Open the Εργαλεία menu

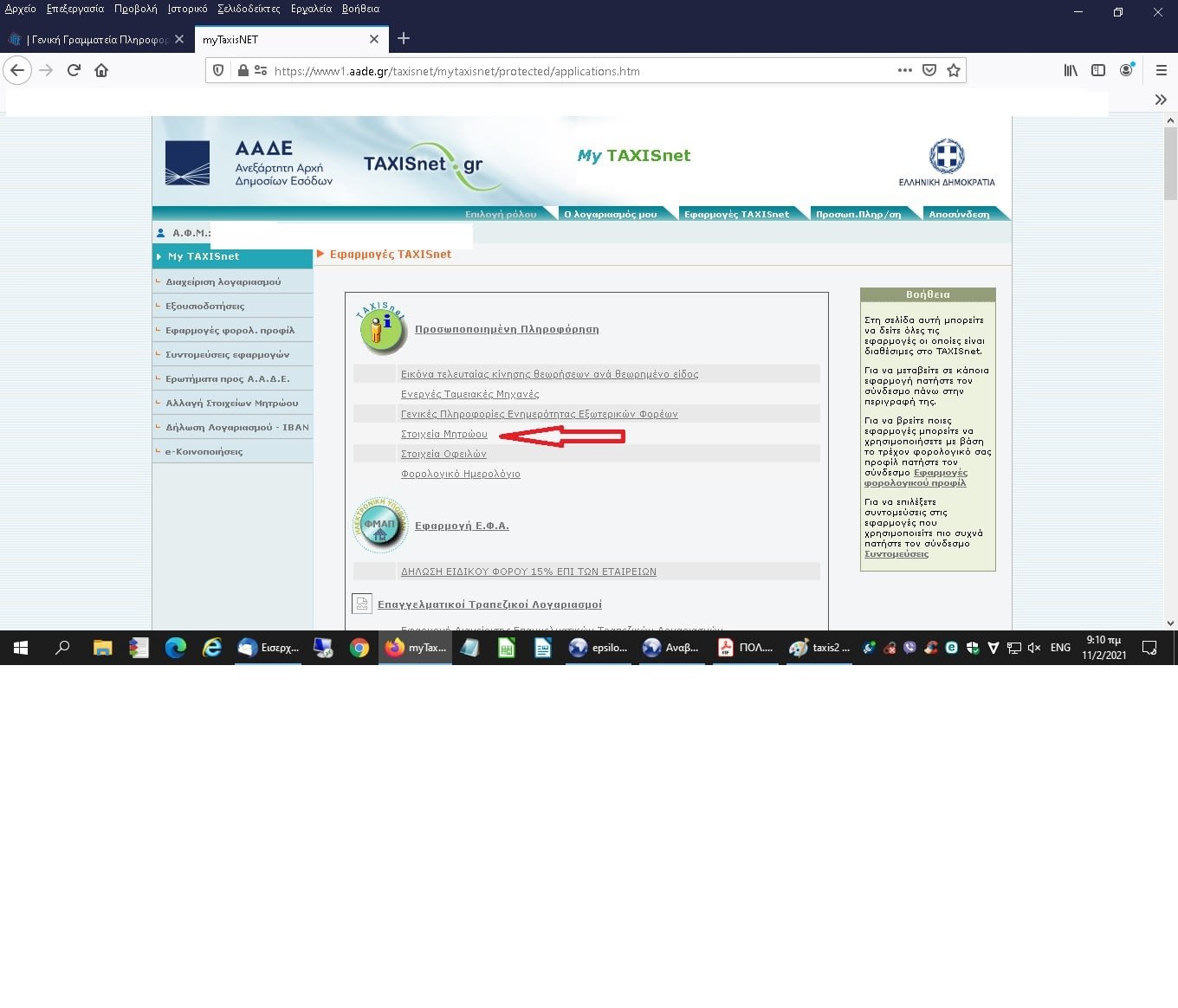[311, 9]
